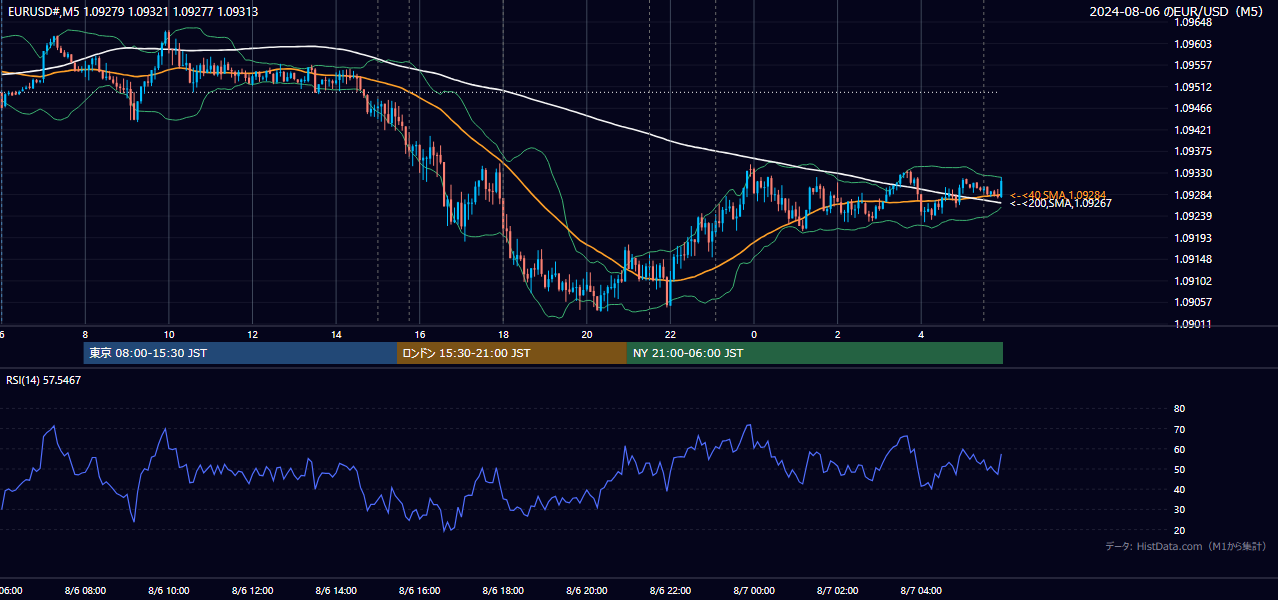Click RSI scale level 40
The height and width of the screenshot is (600, 1278).
pyautogui.click(x=1180, y=489)
